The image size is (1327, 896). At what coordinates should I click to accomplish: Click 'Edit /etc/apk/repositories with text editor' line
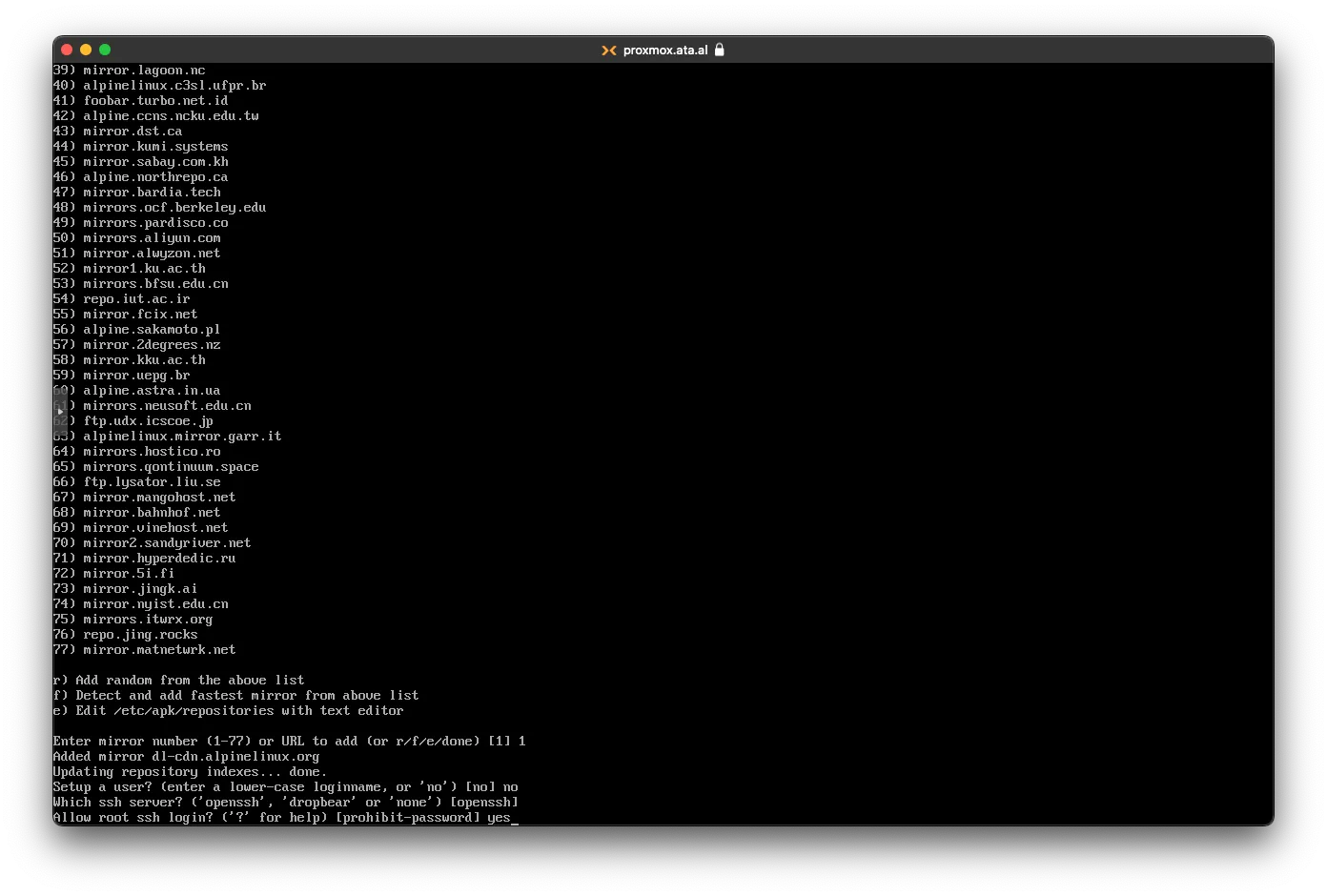pyautogui.click(x=229, y=711)
